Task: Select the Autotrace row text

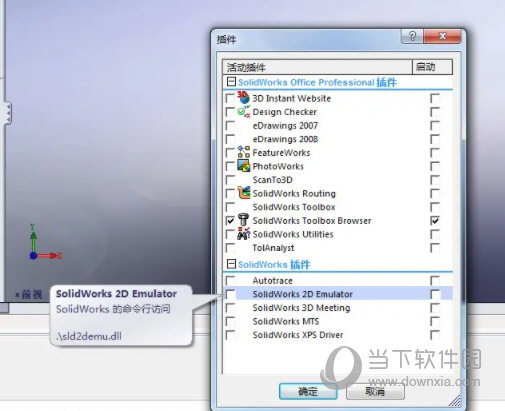Action: pos(272,281)
